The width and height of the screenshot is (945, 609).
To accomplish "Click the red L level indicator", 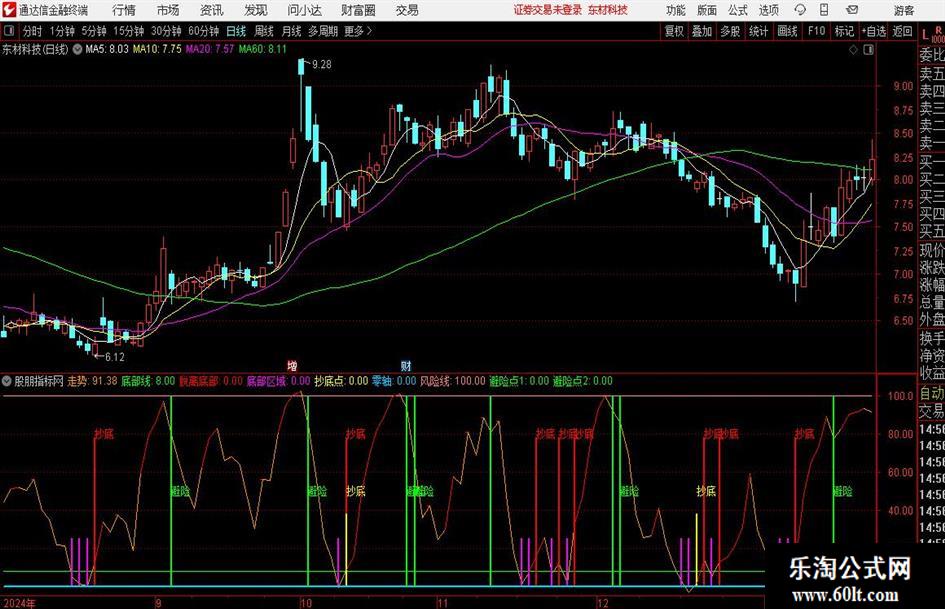I will click(925, 36).
